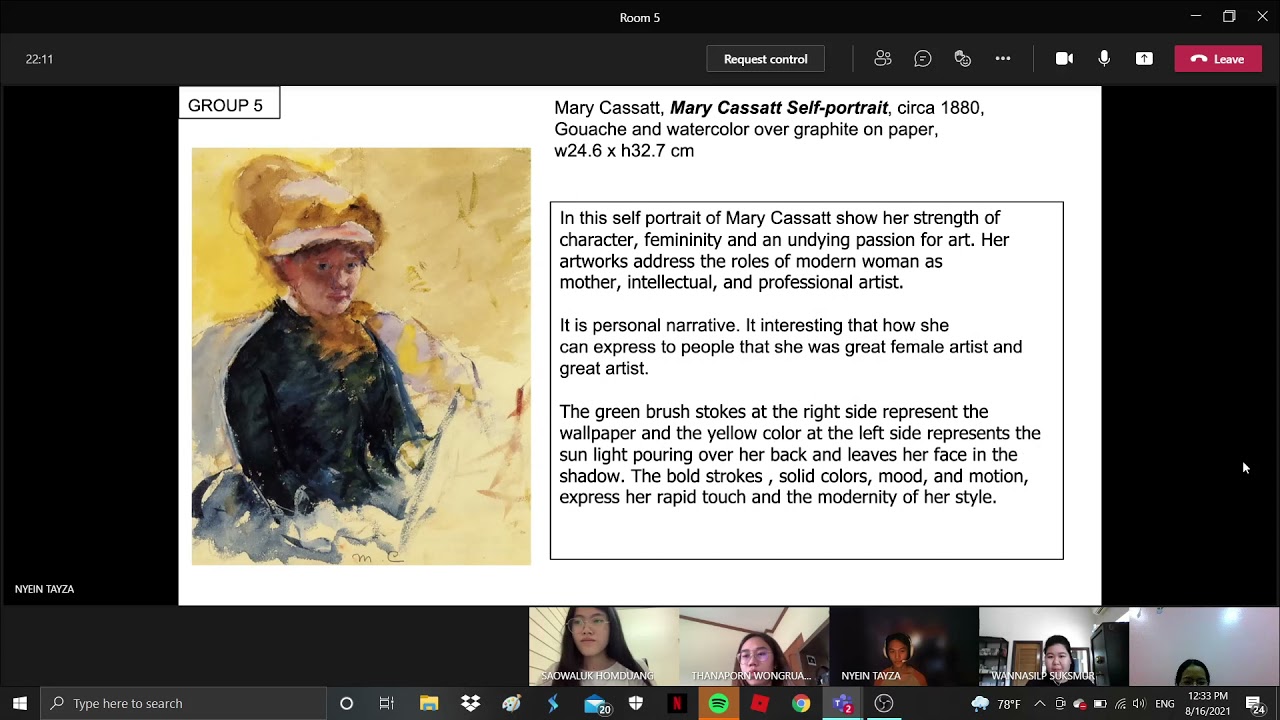
Task: Click the meeting timer 22:11
Action: [x=39, y=59]
